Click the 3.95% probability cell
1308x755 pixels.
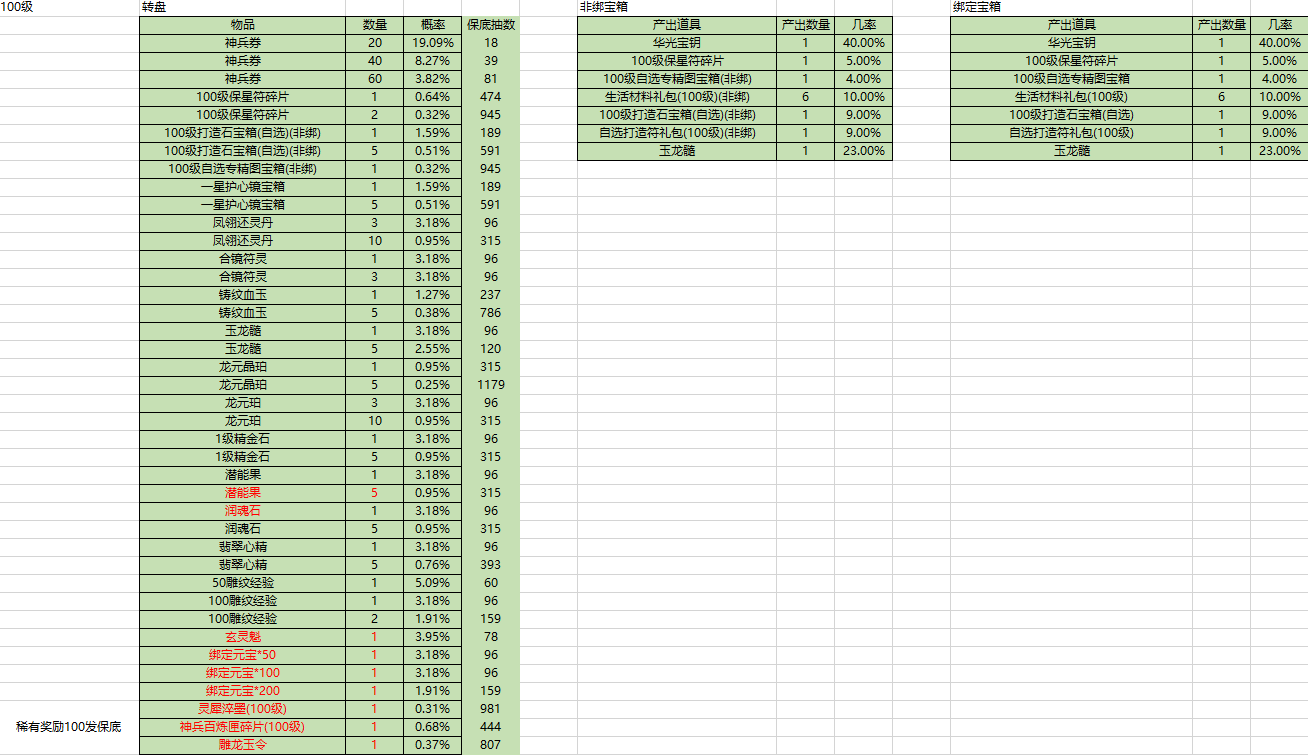pyautogui.click(x=432, y=637)
